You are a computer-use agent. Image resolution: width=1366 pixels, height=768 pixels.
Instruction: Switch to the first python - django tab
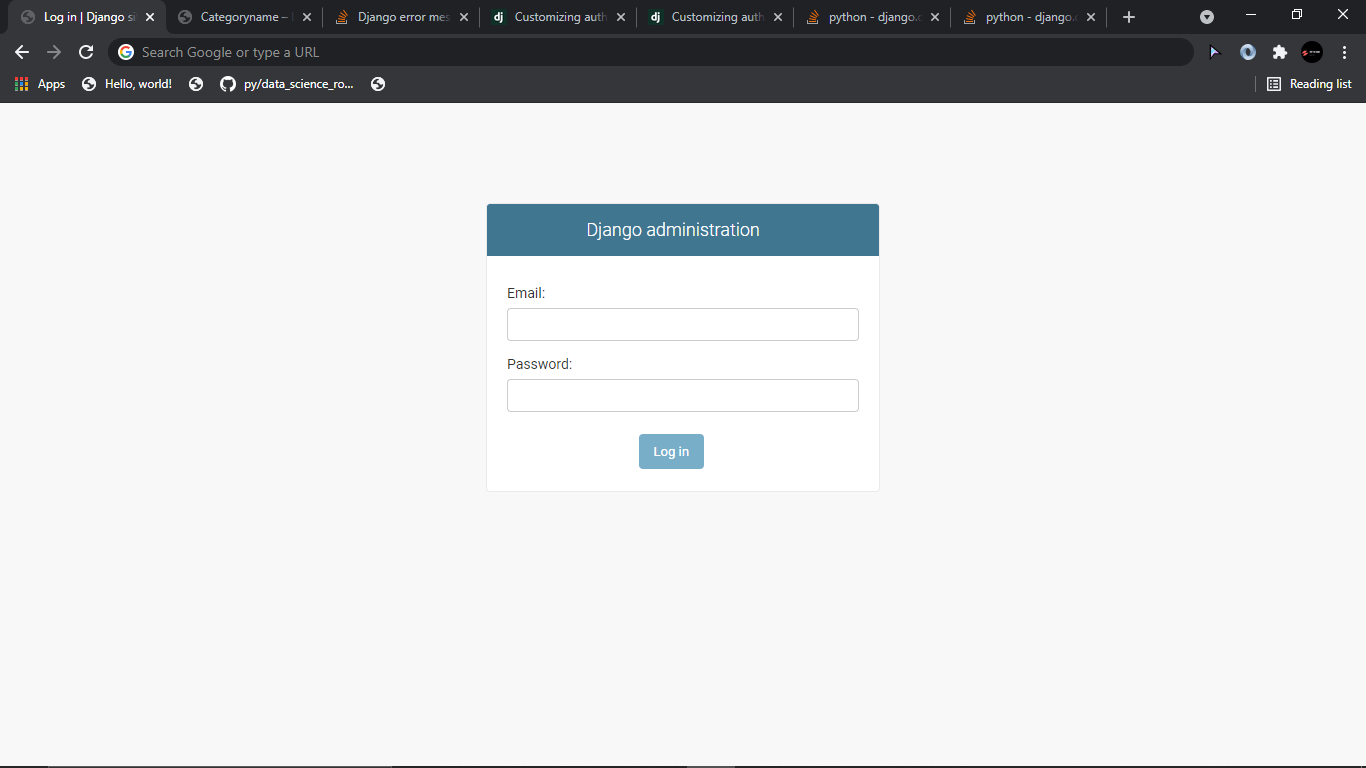coord(873,17)
